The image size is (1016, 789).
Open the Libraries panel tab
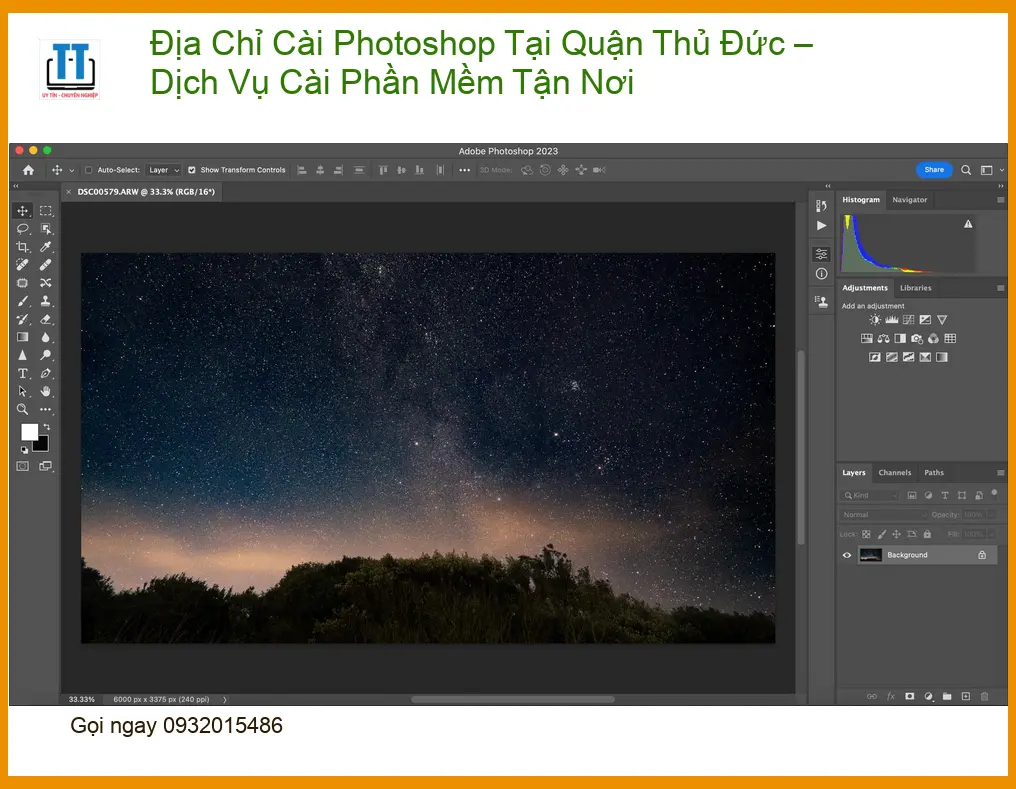[x=915, y=288]
